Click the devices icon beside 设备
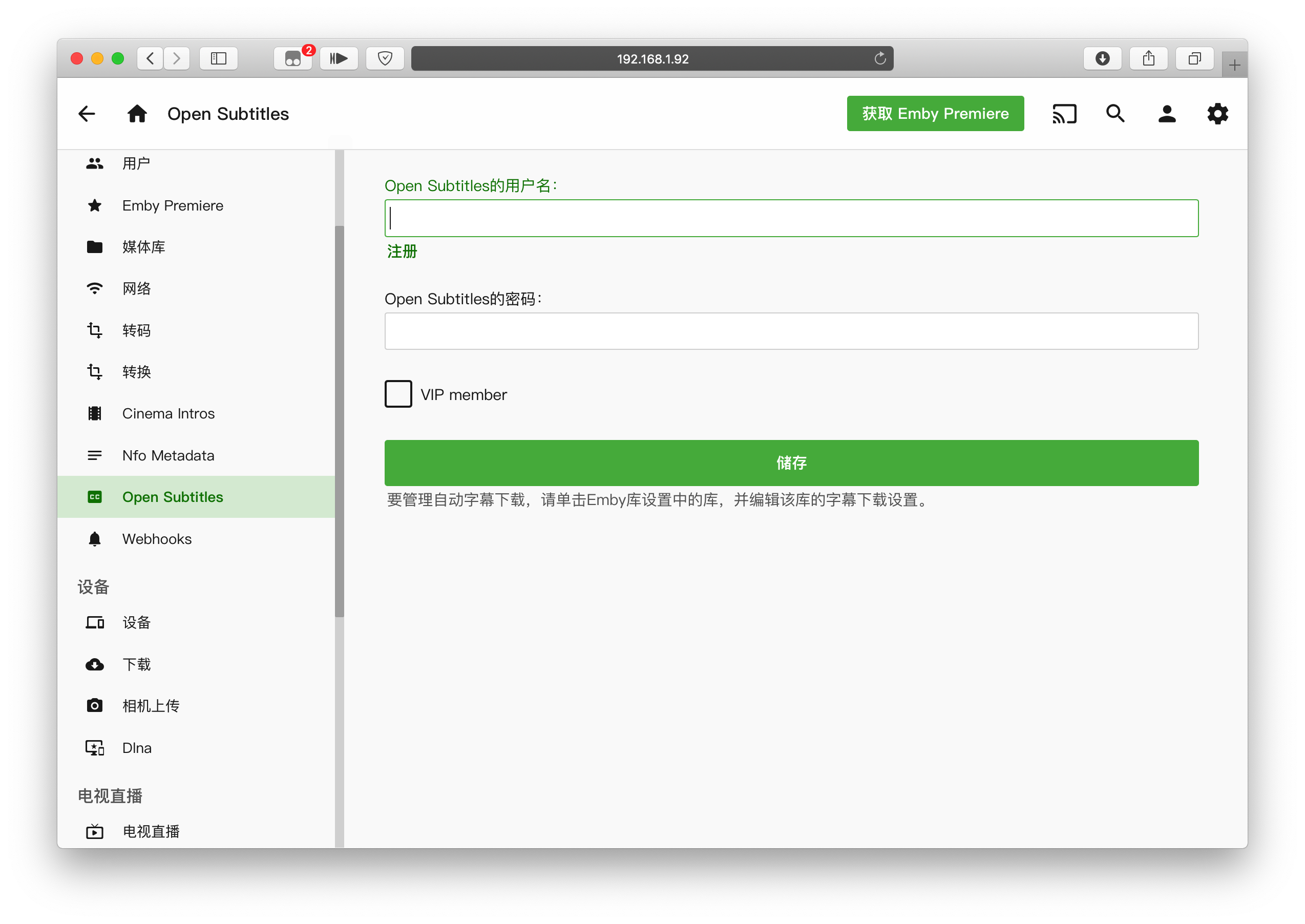The image size is (1305, 924). [94, 622]
